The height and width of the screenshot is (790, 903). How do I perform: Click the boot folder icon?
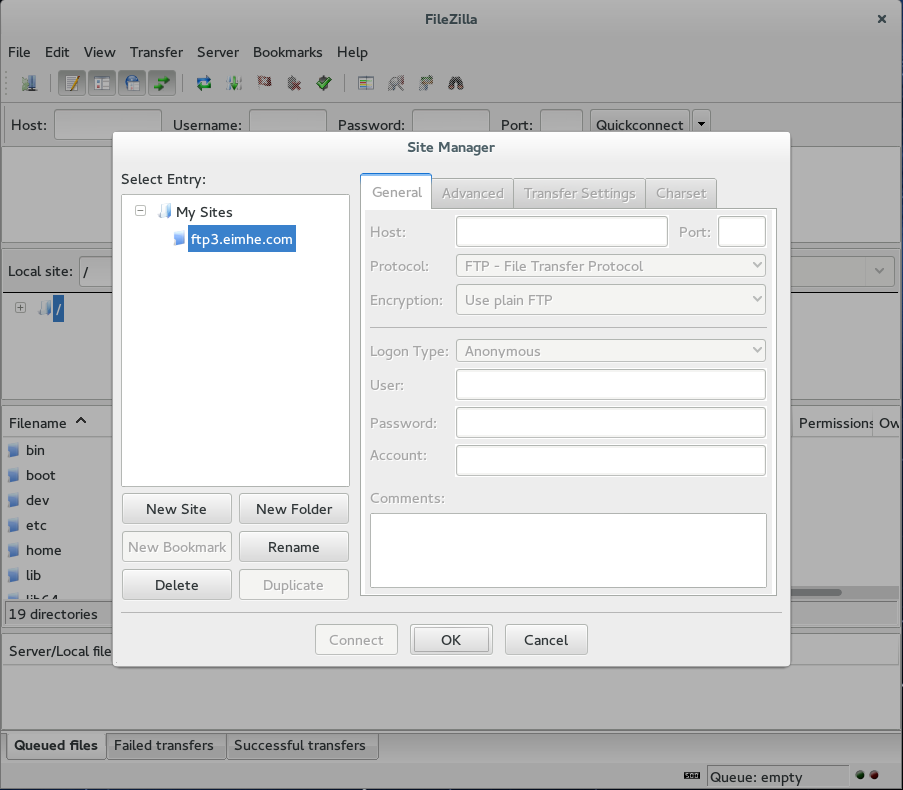coord(14,476)
